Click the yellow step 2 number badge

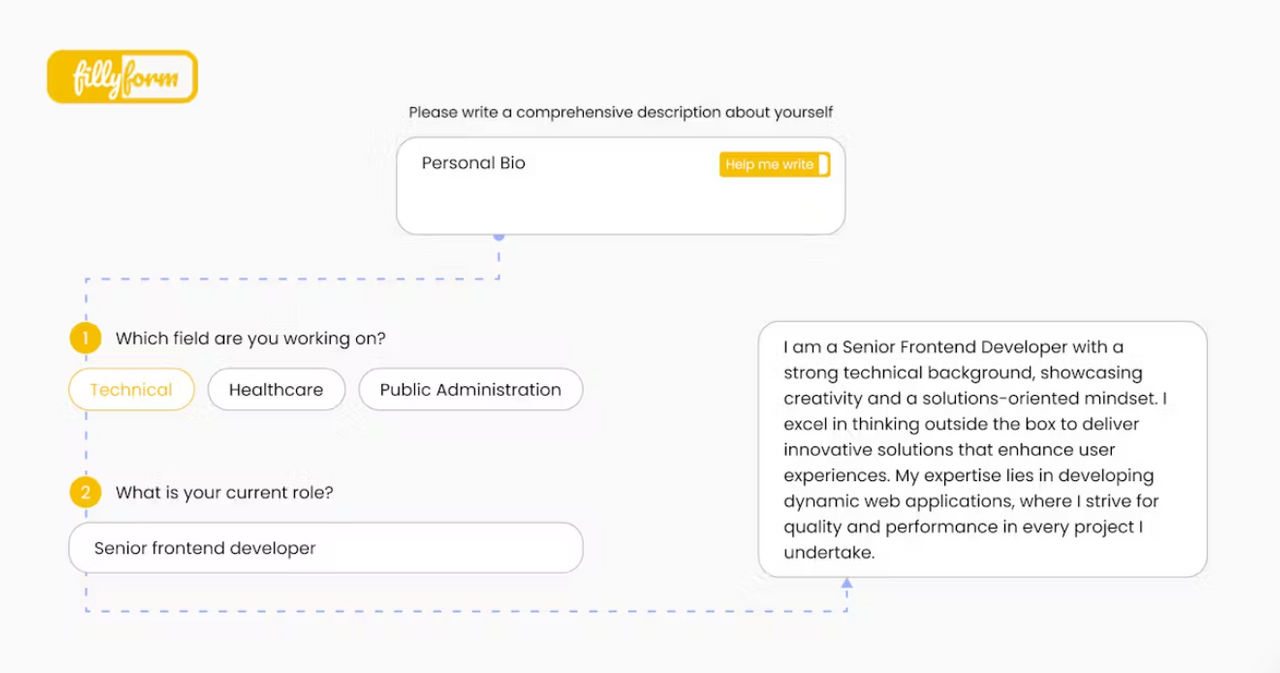pos(85,492)
